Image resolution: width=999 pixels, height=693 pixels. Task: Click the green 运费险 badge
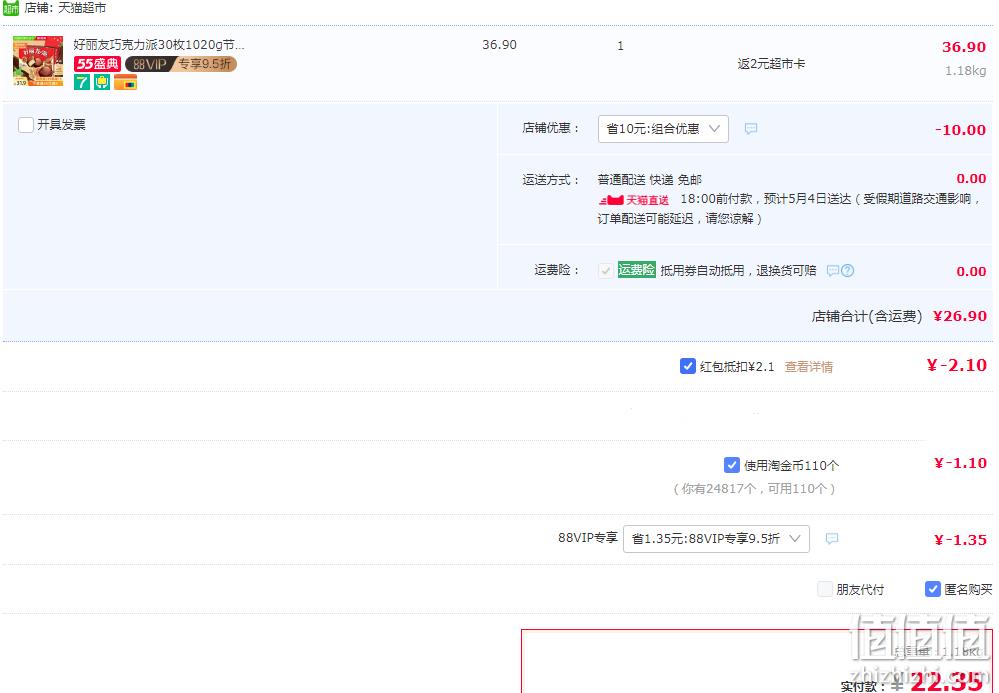click(x=636, y=269)
